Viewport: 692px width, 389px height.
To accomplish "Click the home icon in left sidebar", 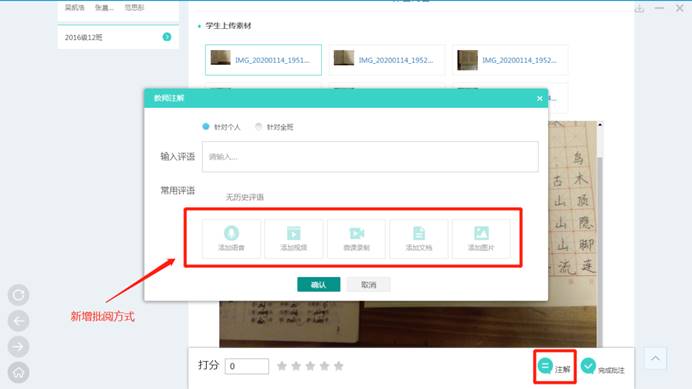I will click(x=19, y=373).
